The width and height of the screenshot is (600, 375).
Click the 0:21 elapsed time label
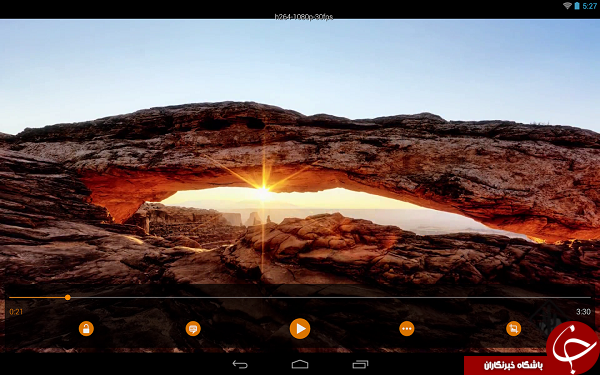(x=16, y=312)
